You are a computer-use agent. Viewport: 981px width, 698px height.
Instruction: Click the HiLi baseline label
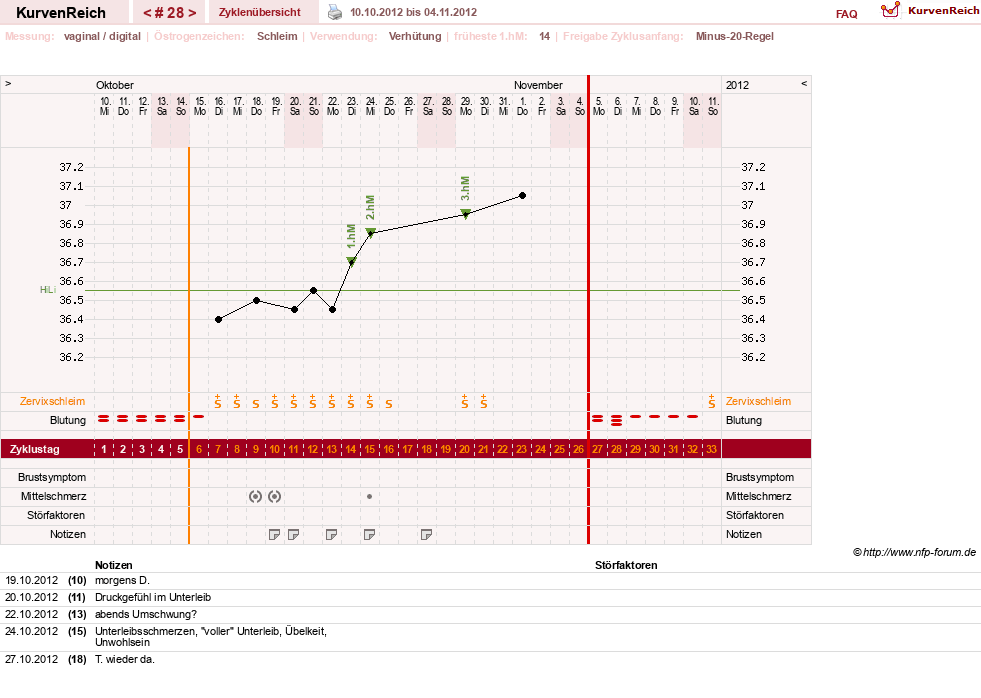(x=48, y=290)
